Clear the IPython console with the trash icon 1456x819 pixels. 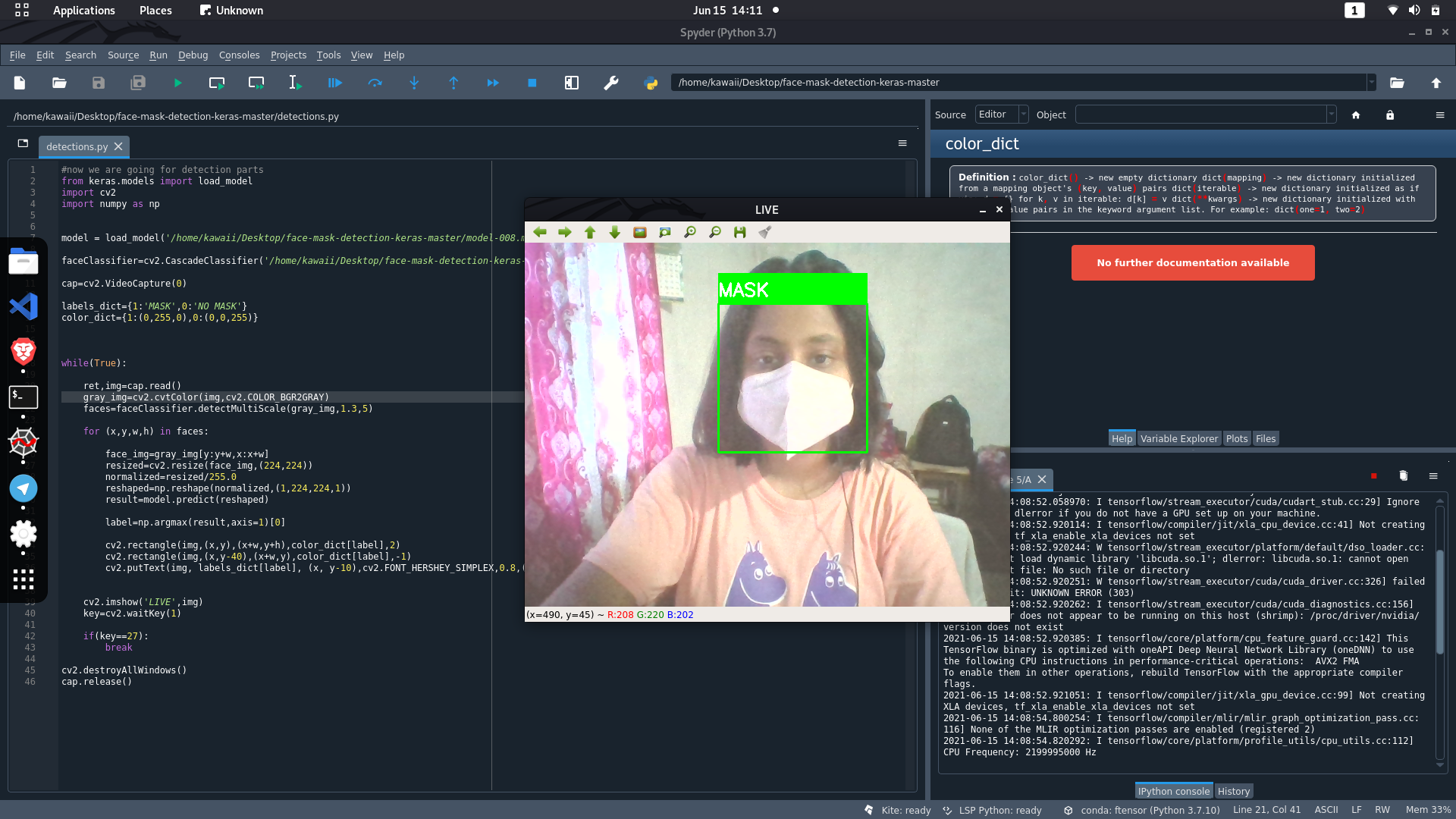point(1403,476)
